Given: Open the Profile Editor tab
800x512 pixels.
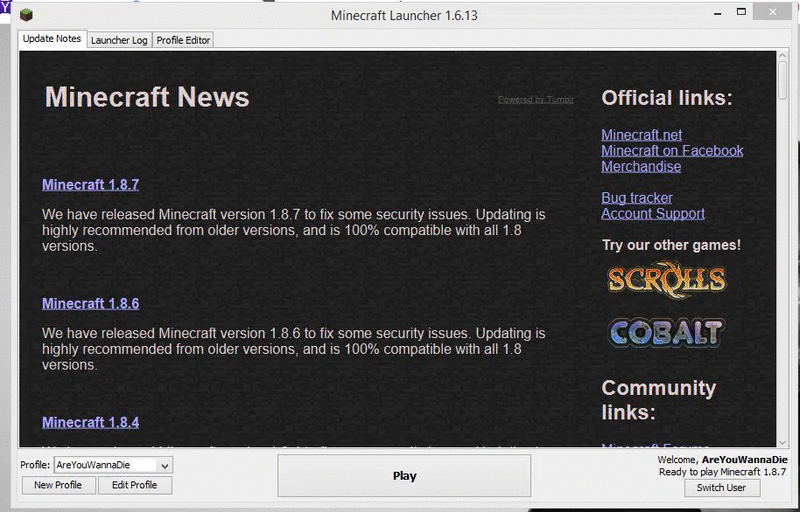Looking at the screenshot, I should pyautogui.click(x=183, y=40).
